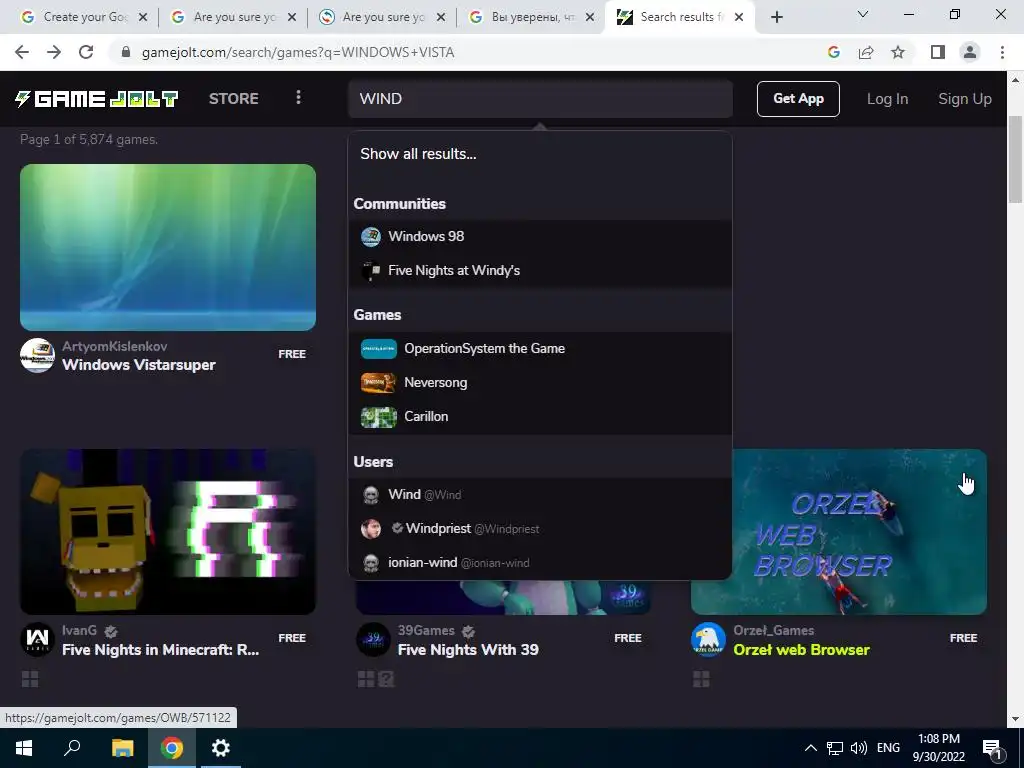Click the page vertical scrollbar thumb
This screenshot has width=1024, height=768.
[x=1015, y=160]
